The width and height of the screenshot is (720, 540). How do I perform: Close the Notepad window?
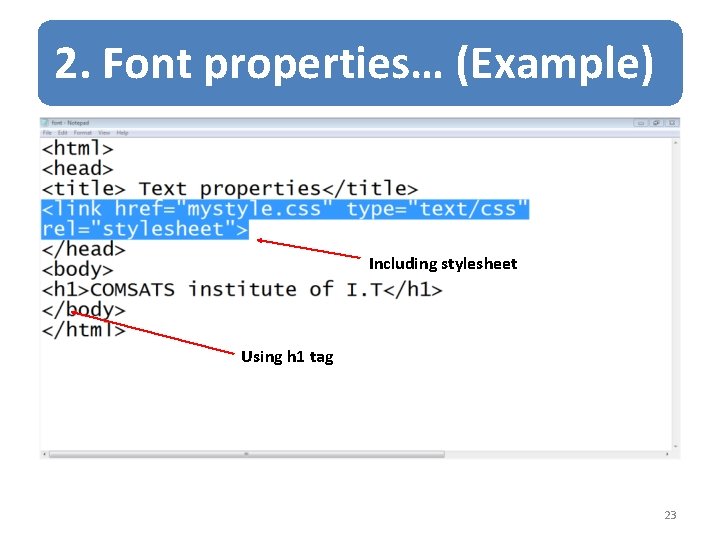[672, 123]
